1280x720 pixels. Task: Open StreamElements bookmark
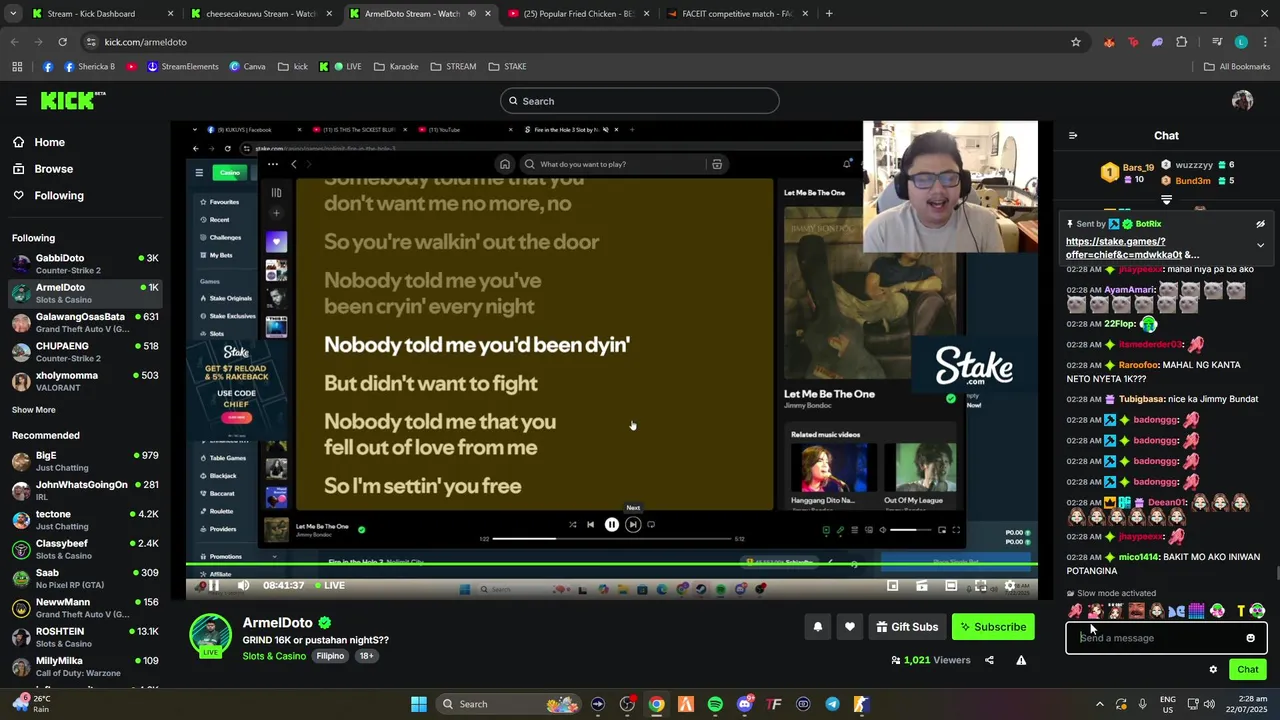(183, 67)
